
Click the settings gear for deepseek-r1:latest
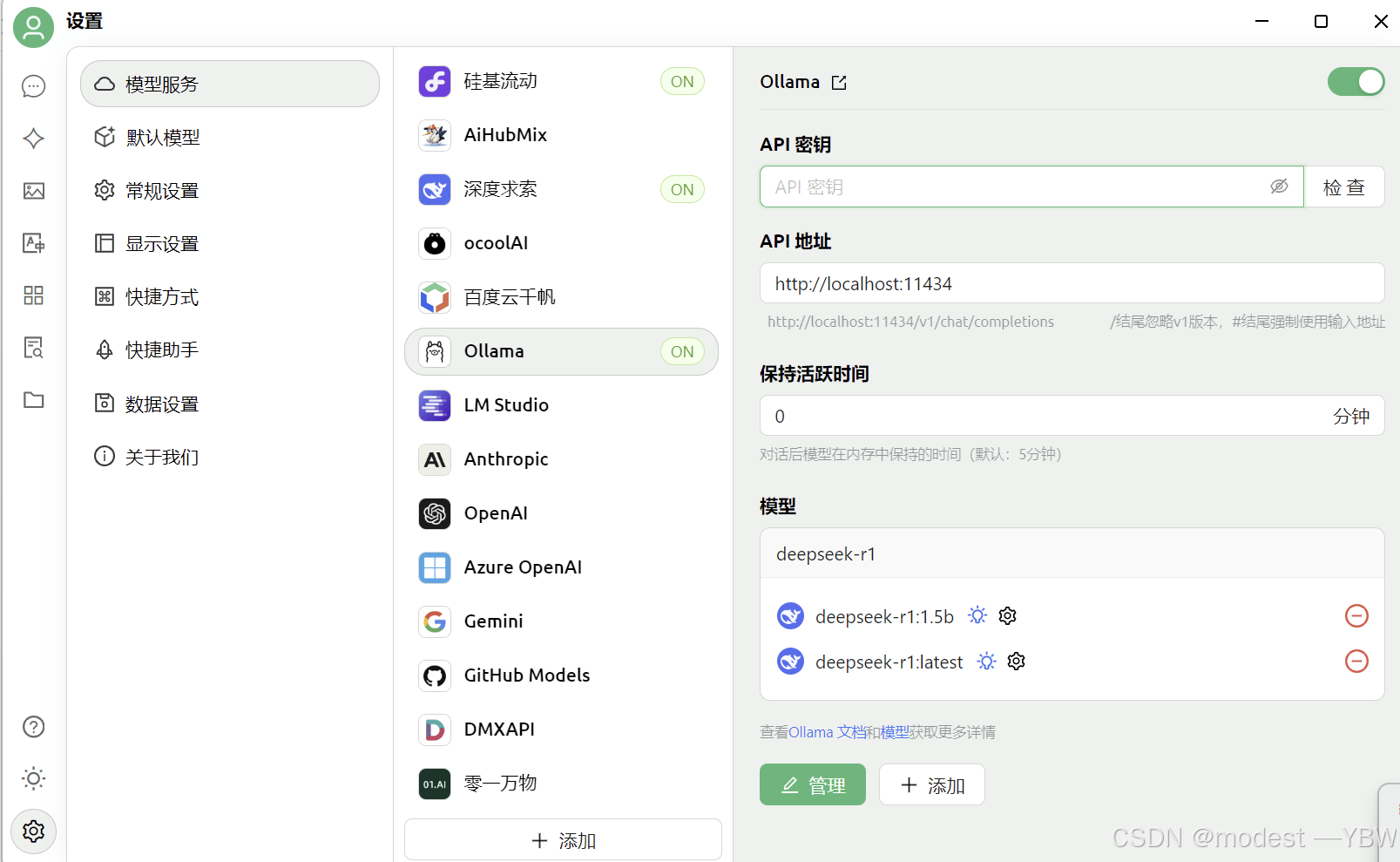tap(1017, 662)
